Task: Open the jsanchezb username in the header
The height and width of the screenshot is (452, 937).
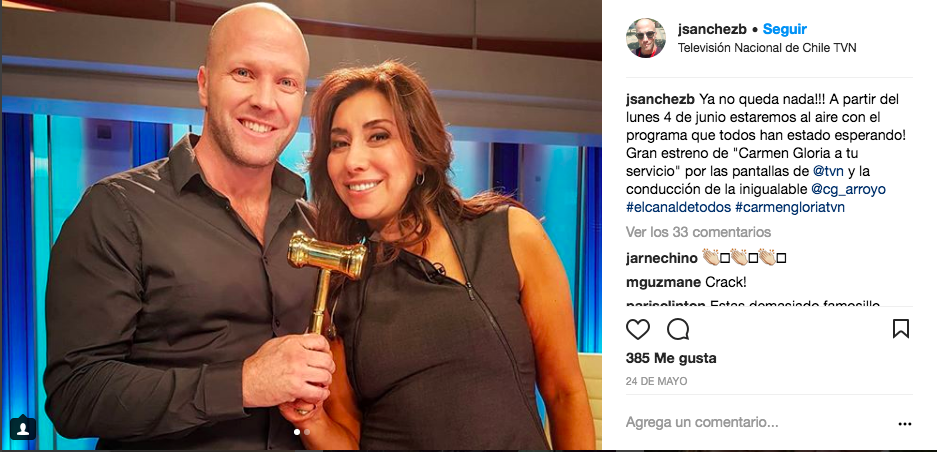Action: [x=712, y=29]
